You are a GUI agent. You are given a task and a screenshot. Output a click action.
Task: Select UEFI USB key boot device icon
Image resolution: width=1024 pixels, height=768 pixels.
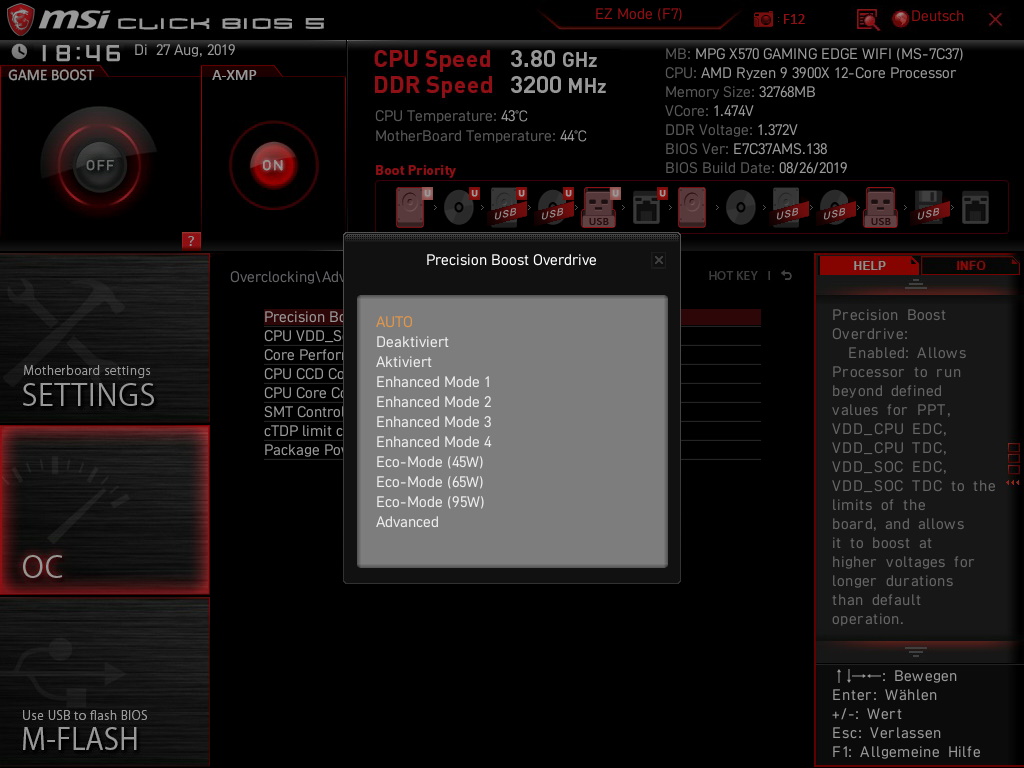tap(601, 207)
